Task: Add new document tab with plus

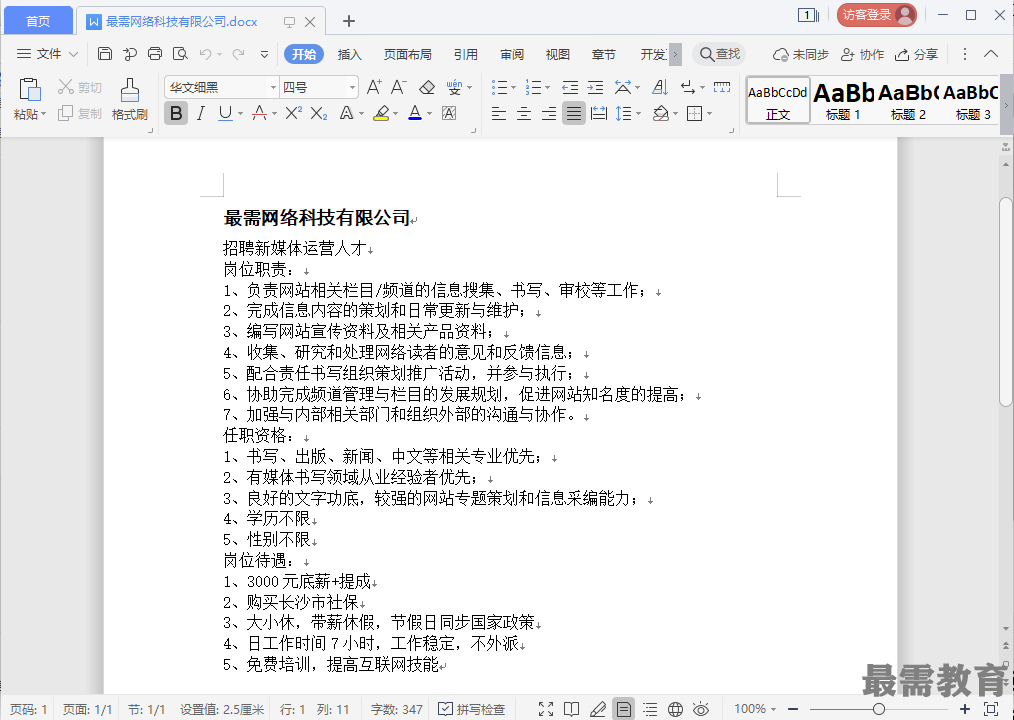Action: 349,21
